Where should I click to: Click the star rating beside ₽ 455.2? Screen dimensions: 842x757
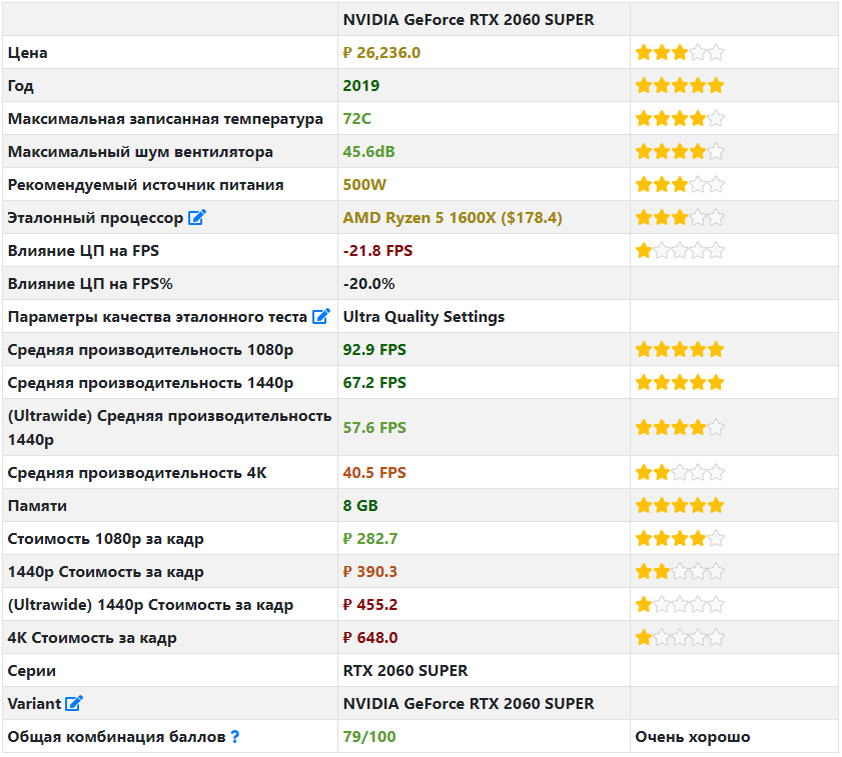click(680, 605)
